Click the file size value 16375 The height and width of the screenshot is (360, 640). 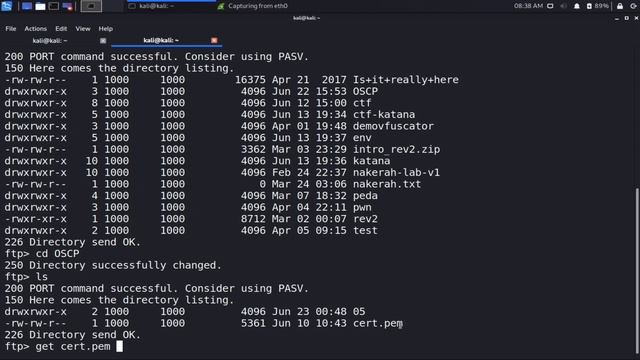pos(250,80)
